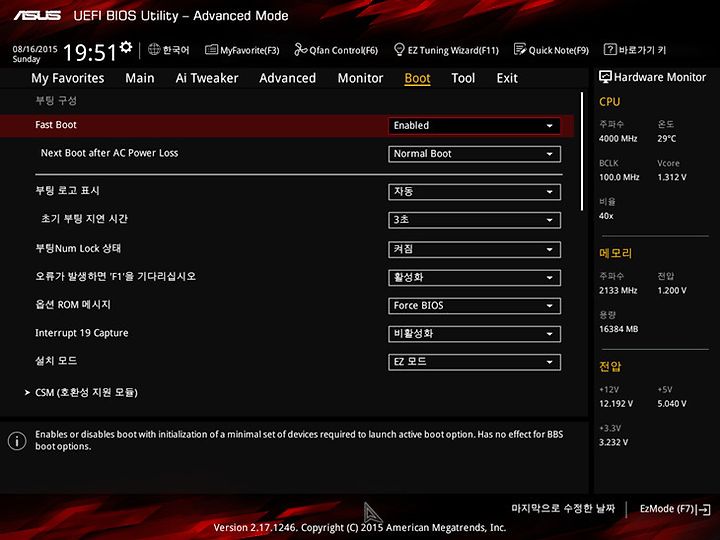Screen dimensions: 720x540
Task: Click the memory frequency 2133 MHz value
Action: point(618,291)
